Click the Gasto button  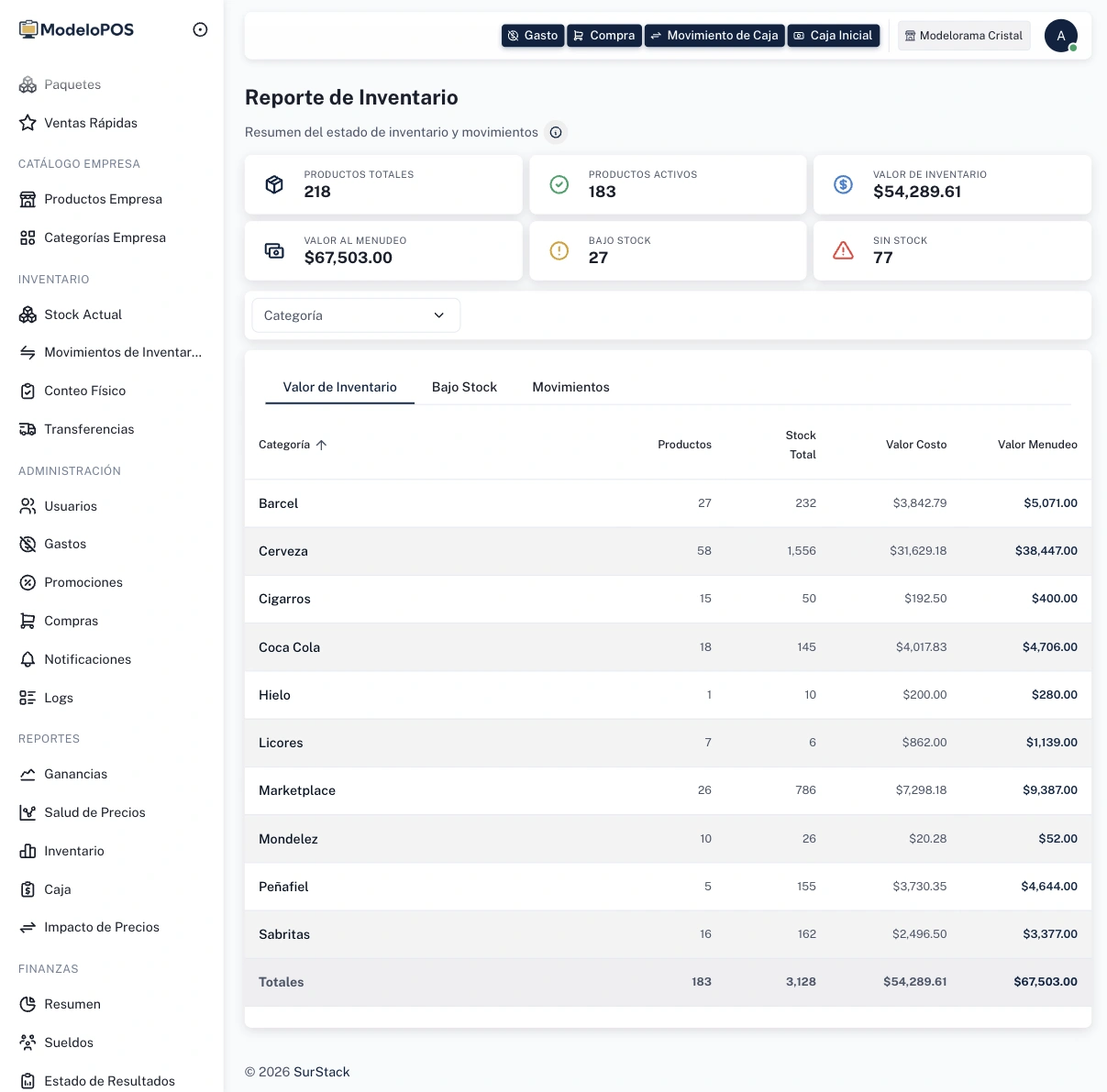[x=533, y=36]
